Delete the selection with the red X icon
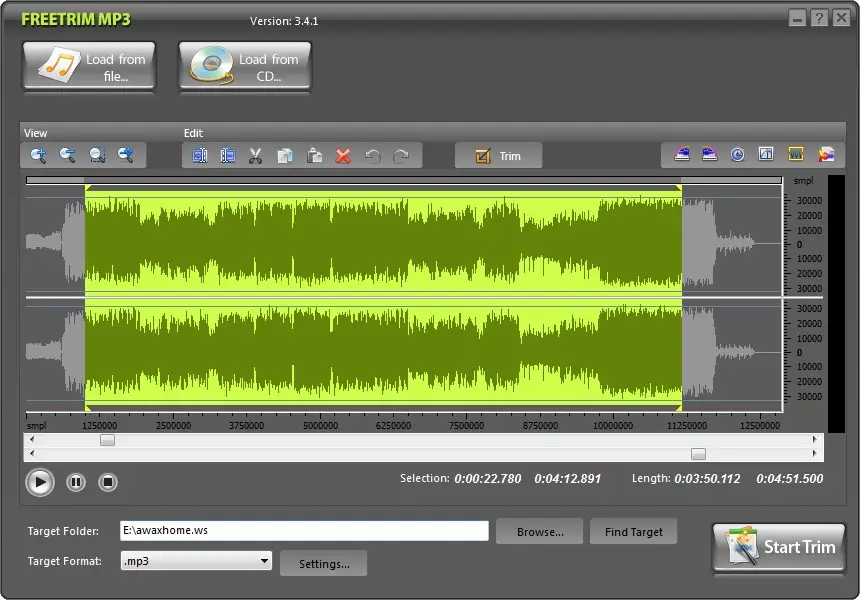 point(343,156)
